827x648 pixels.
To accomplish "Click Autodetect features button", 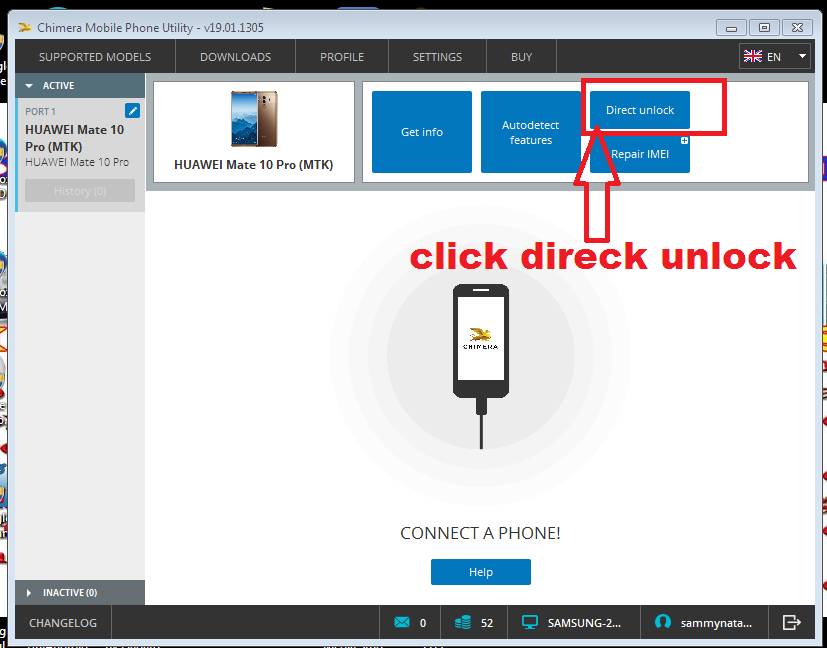I will 531,132.
